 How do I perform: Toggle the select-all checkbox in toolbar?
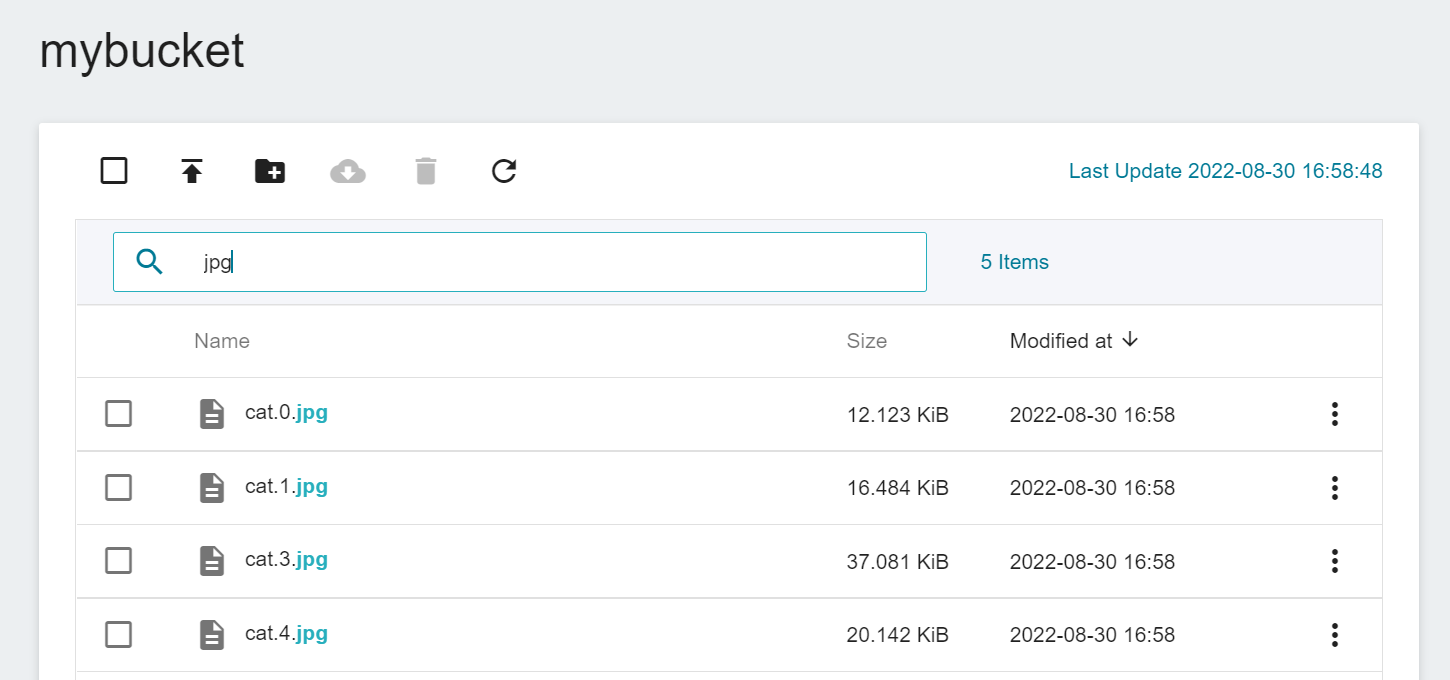(114, 171)
